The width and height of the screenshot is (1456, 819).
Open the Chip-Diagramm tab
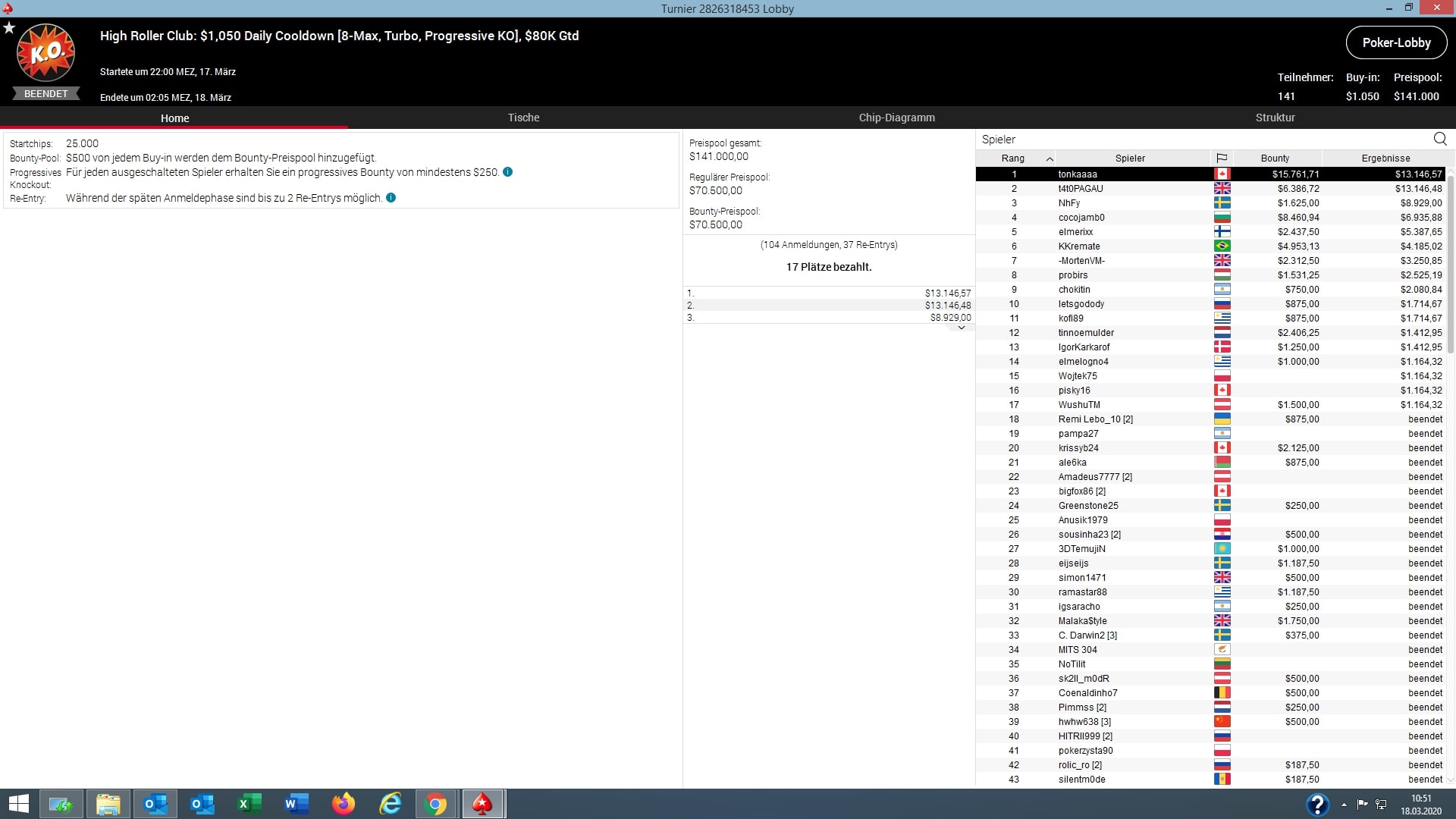point(896,118)
